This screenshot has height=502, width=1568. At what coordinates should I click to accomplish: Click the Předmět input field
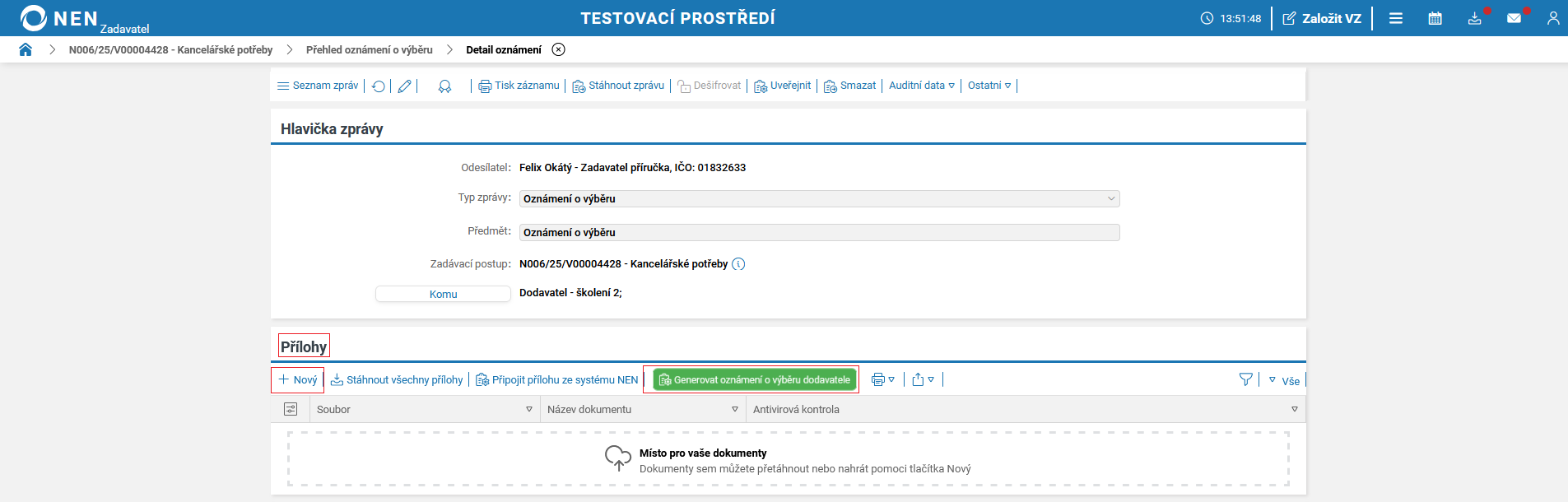(819, 232)
